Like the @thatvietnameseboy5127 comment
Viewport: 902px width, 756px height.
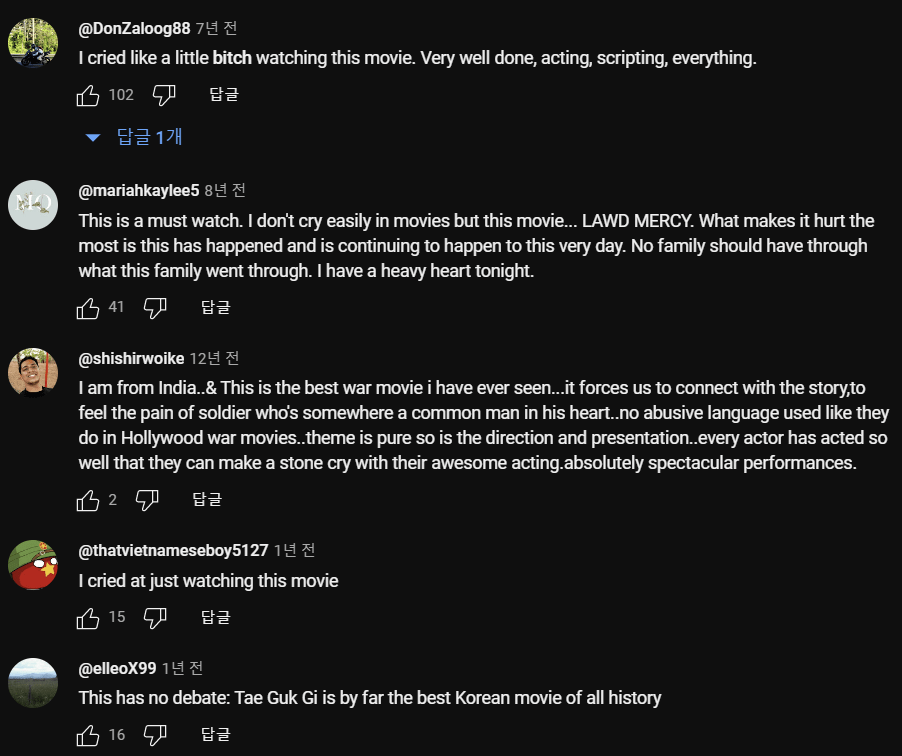pos(88,617)
